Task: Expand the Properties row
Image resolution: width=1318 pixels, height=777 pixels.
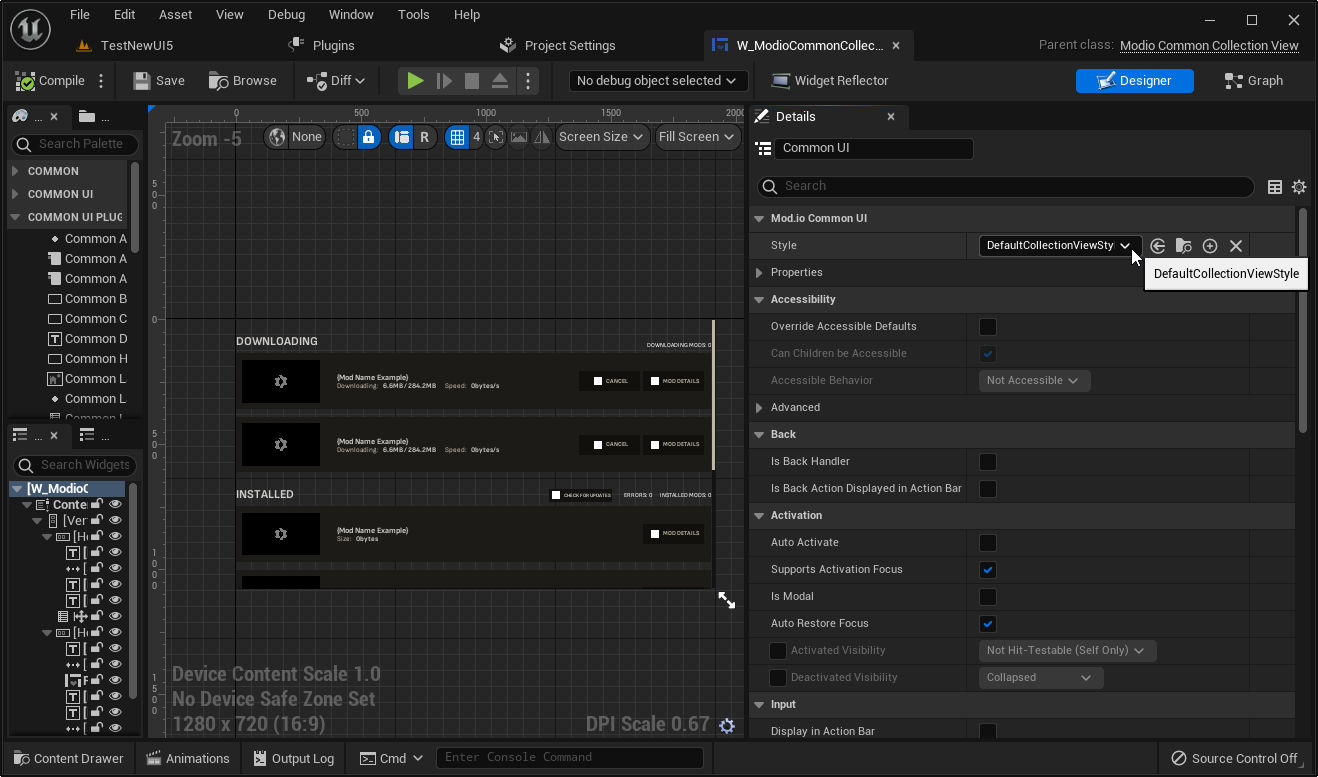Action: (759, 273)
